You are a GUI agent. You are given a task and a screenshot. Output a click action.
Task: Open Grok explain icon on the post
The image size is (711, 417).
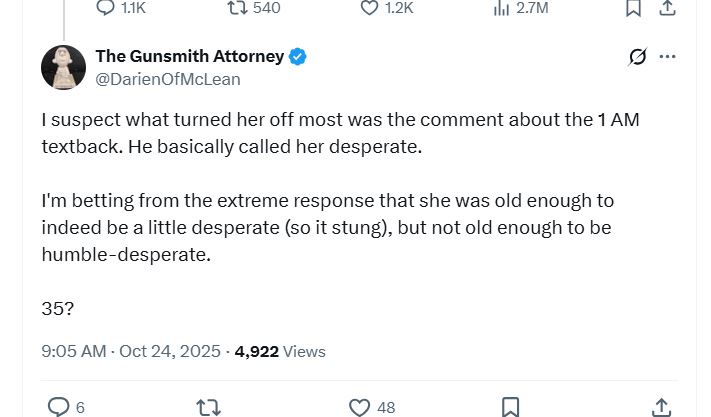637,57
